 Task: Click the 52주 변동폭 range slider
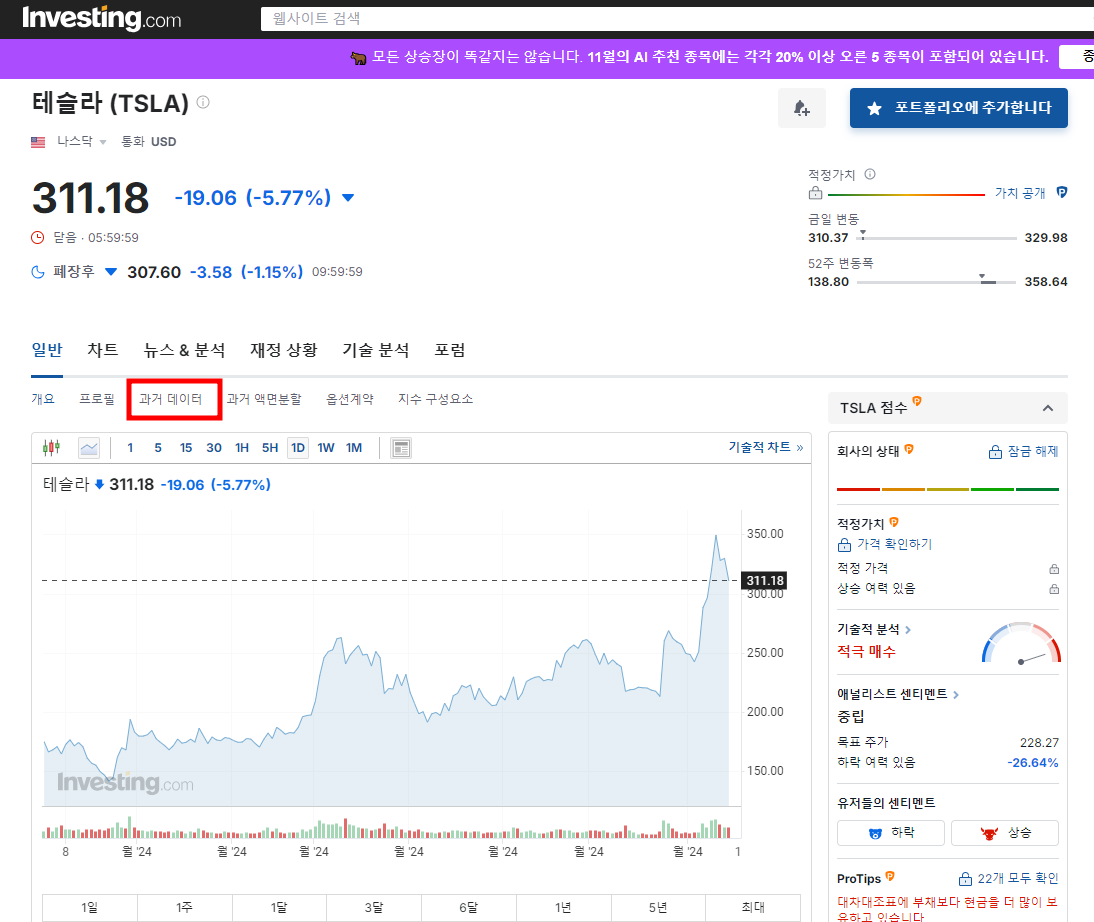pyautogui.click(x=937, y=282)
